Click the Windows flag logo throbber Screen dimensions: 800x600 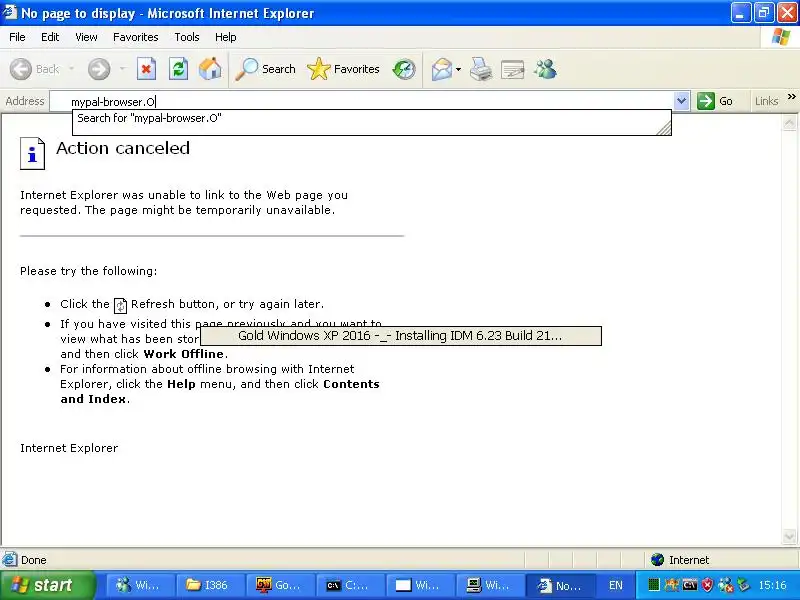pyautogui.click(x=781, y=37)
